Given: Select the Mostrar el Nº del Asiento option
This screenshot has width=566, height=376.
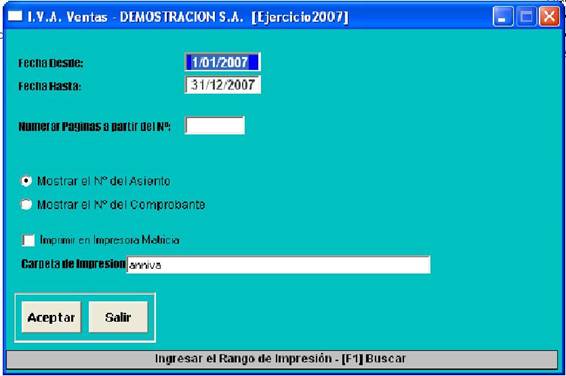Looking at the screenshot, I should (26, 181).
